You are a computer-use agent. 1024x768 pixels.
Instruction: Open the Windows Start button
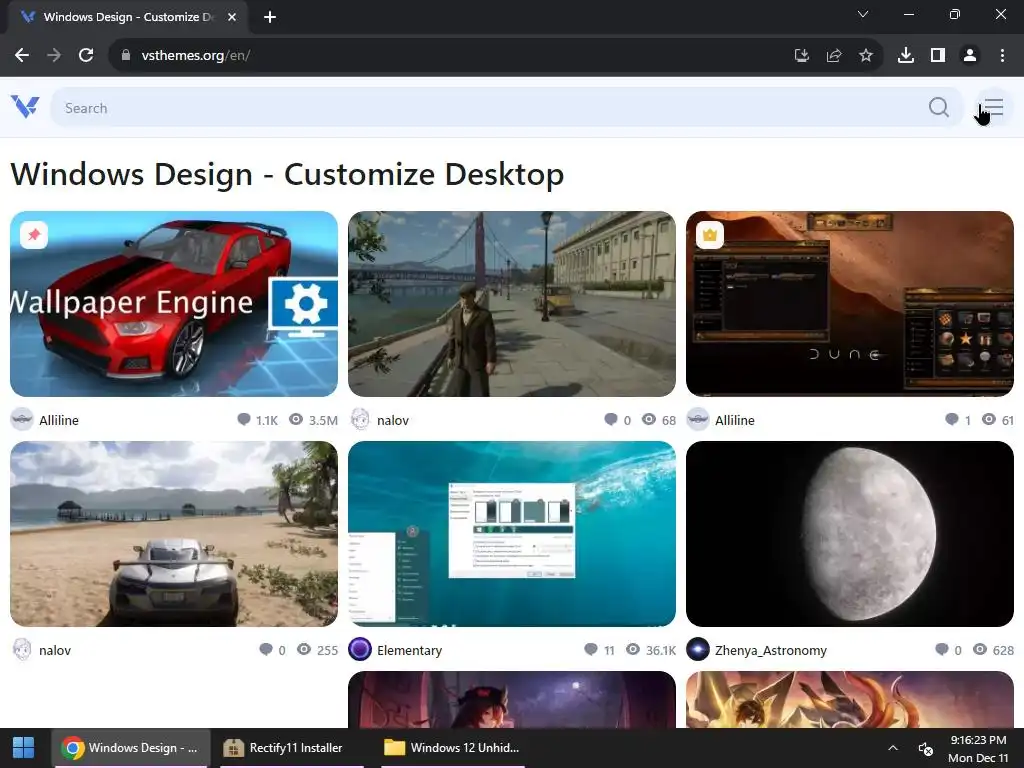click(24, 748)
